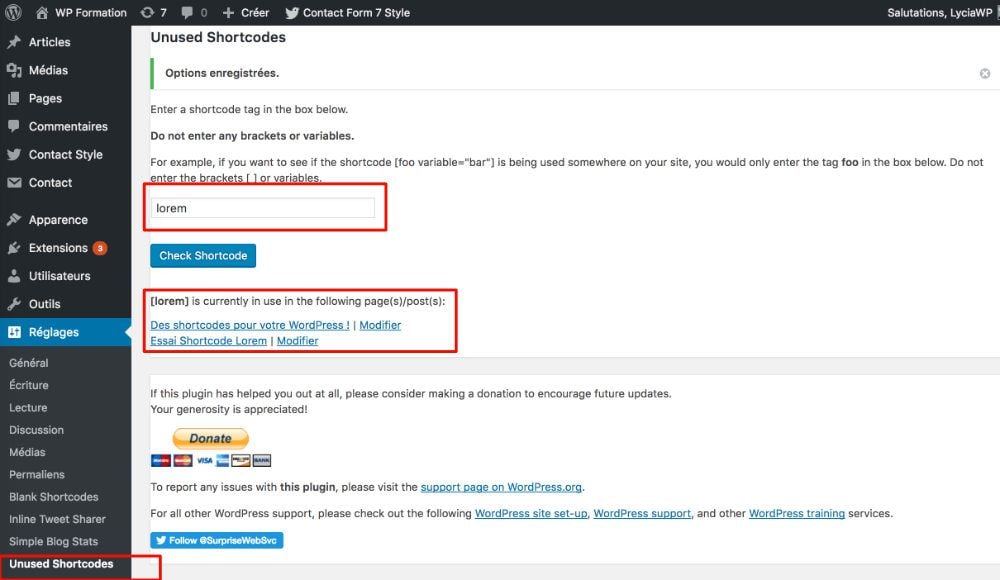Open 'Des shortcodes pour votre WordPress !' link
The width and height of the screenshot is (1000, 580).
[249, 325]
